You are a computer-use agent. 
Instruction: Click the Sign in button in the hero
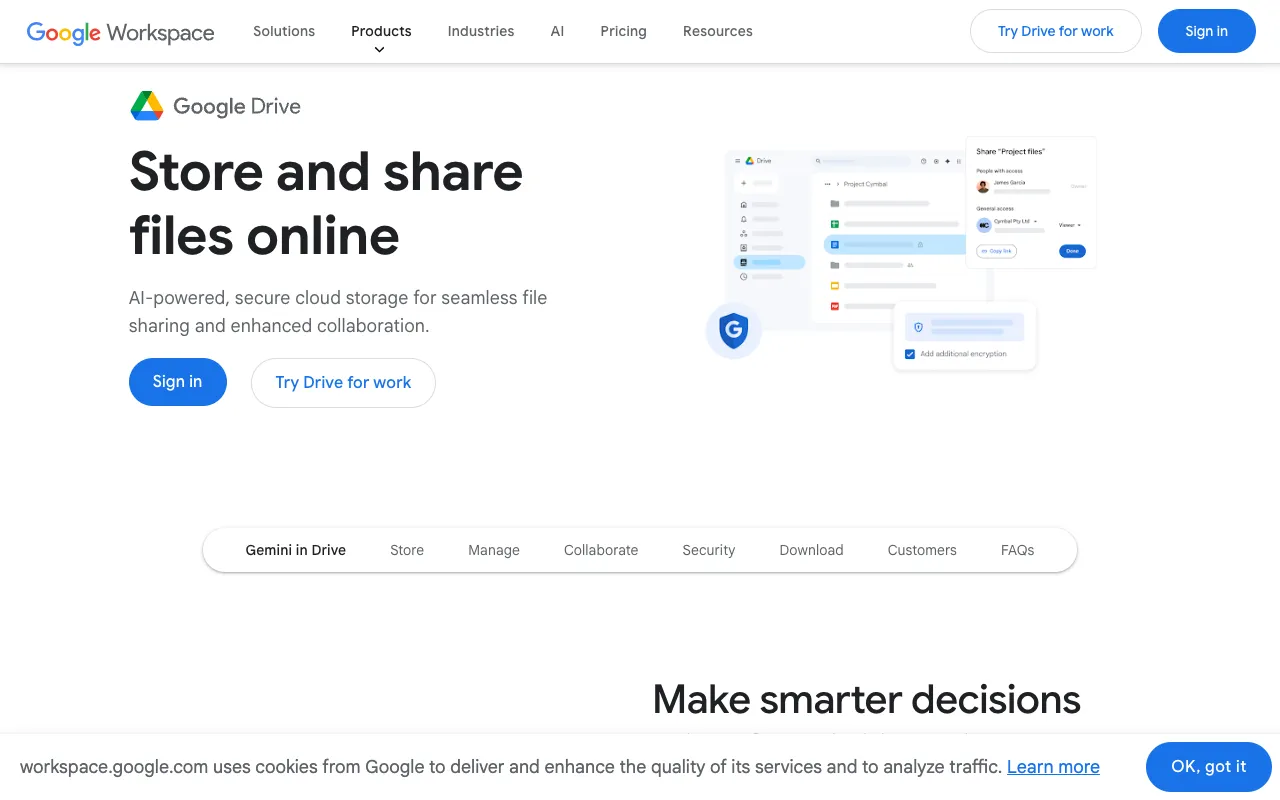tap(177, 382)
